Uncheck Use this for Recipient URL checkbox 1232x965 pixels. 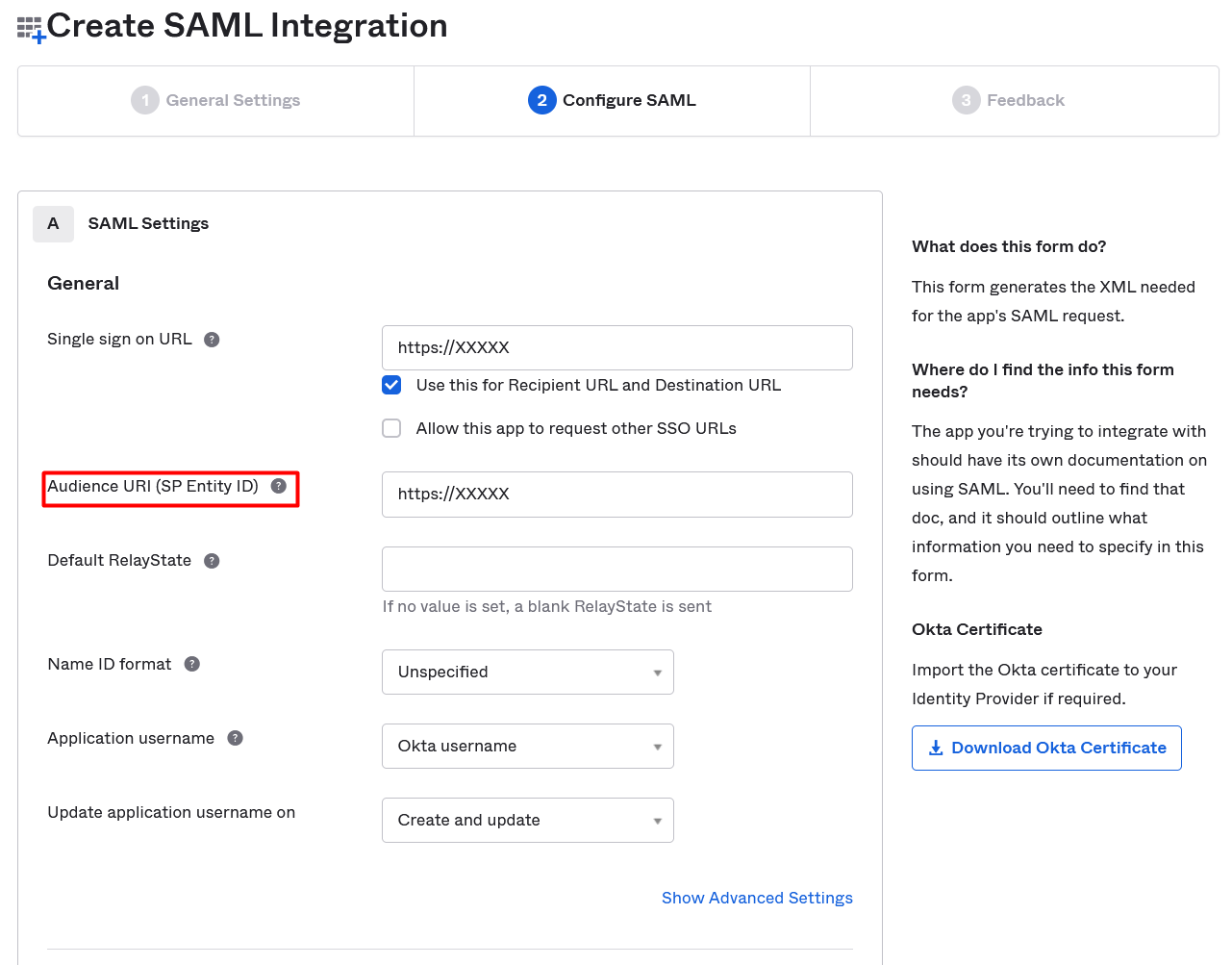(391, 385)
